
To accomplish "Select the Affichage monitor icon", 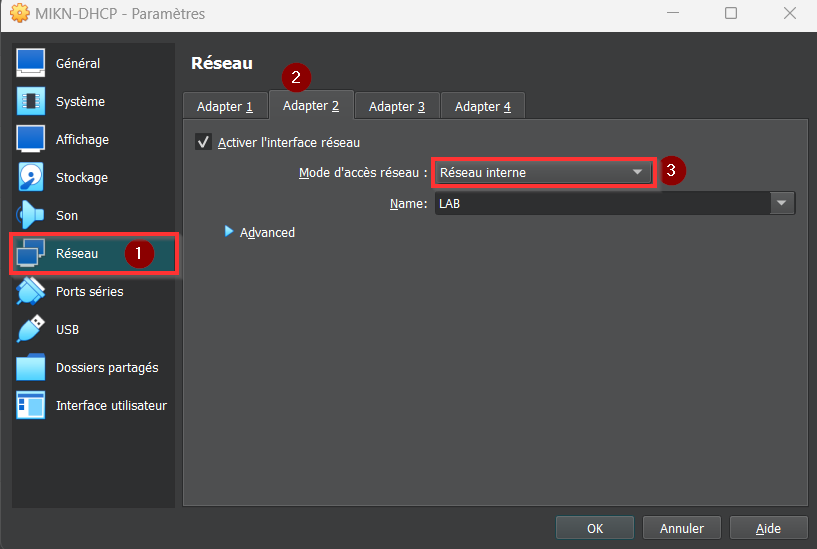I will [x=31, y=139].
